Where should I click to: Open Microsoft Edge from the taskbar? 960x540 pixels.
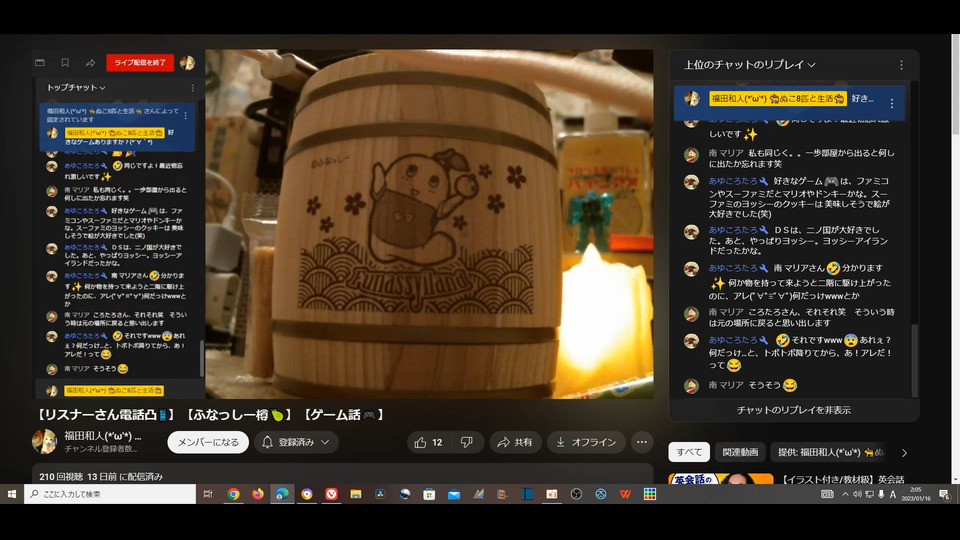tap(282, 494)
